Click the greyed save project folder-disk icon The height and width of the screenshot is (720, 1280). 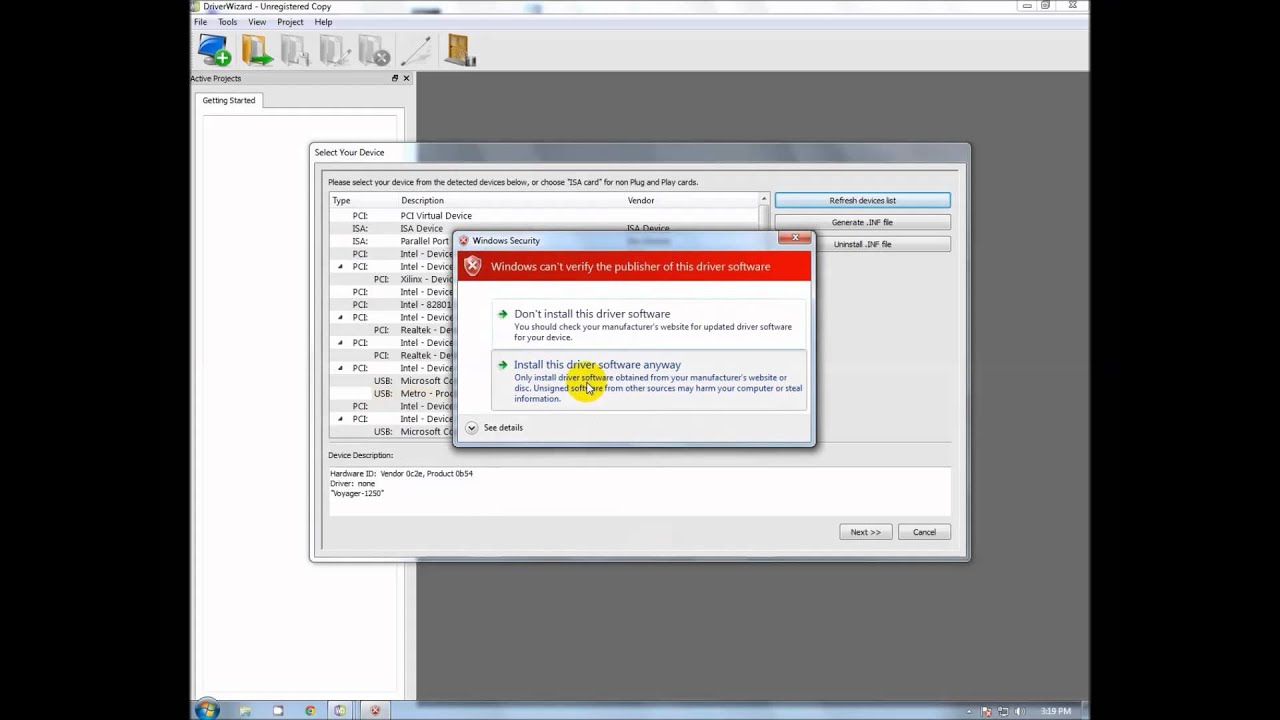coord(295,50)
